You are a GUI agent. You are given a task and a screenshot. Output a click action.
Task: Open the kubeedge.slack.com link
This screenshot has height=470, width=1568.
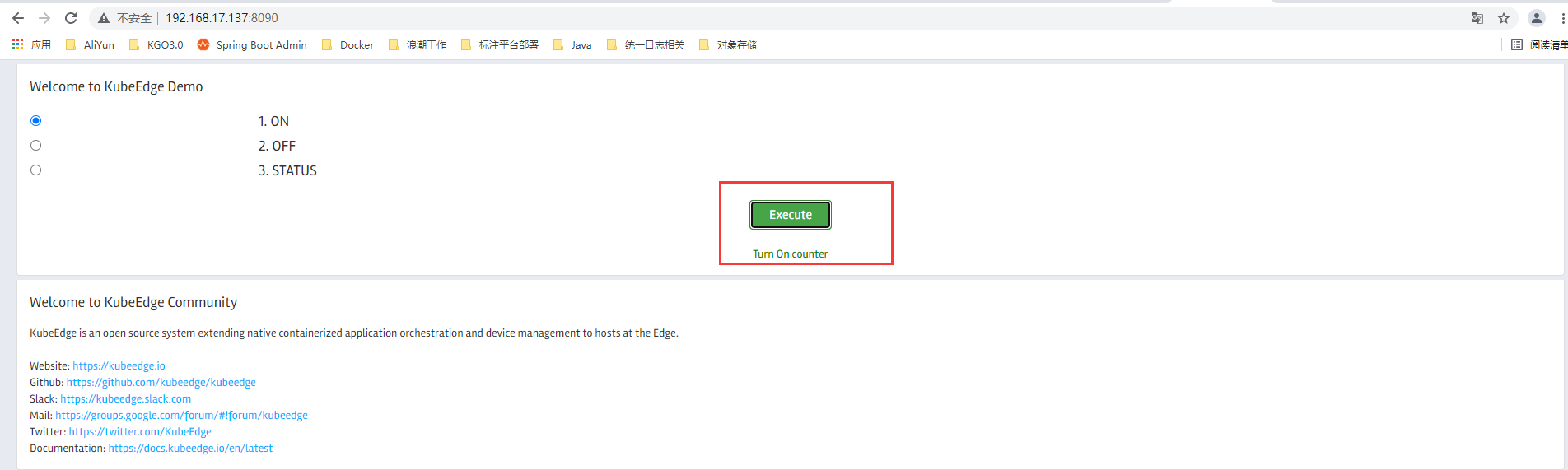point(125,398)
